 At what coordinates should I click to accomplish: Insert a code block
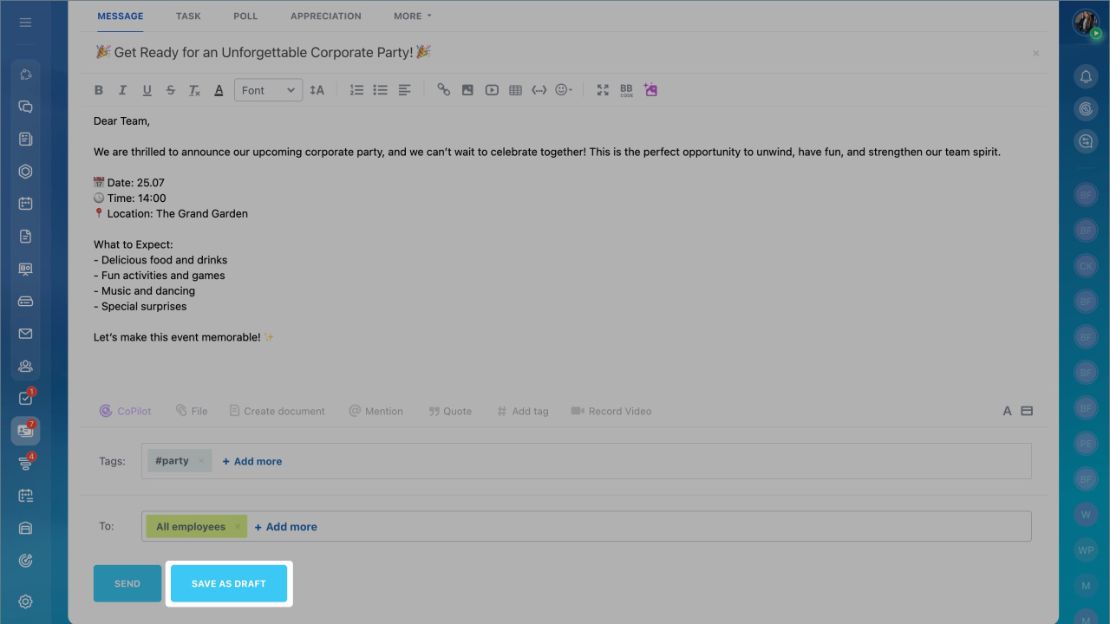point(539,90)
